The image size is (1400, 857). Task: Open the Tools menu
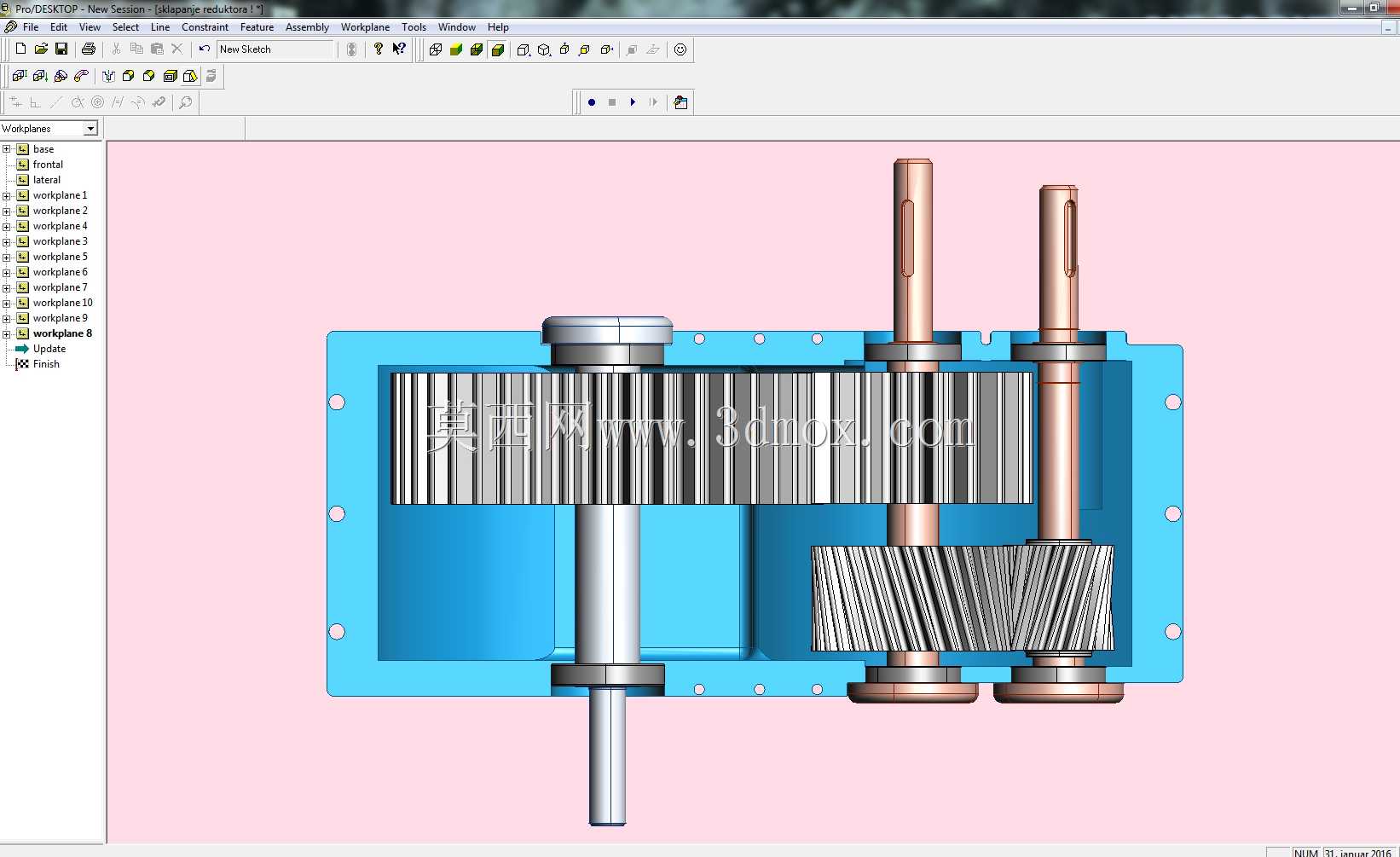click(414, 27)
